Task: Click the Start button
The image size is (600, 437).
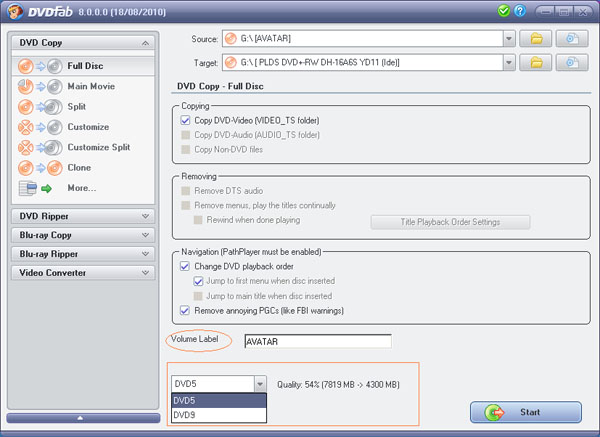Action: (526, 412)
